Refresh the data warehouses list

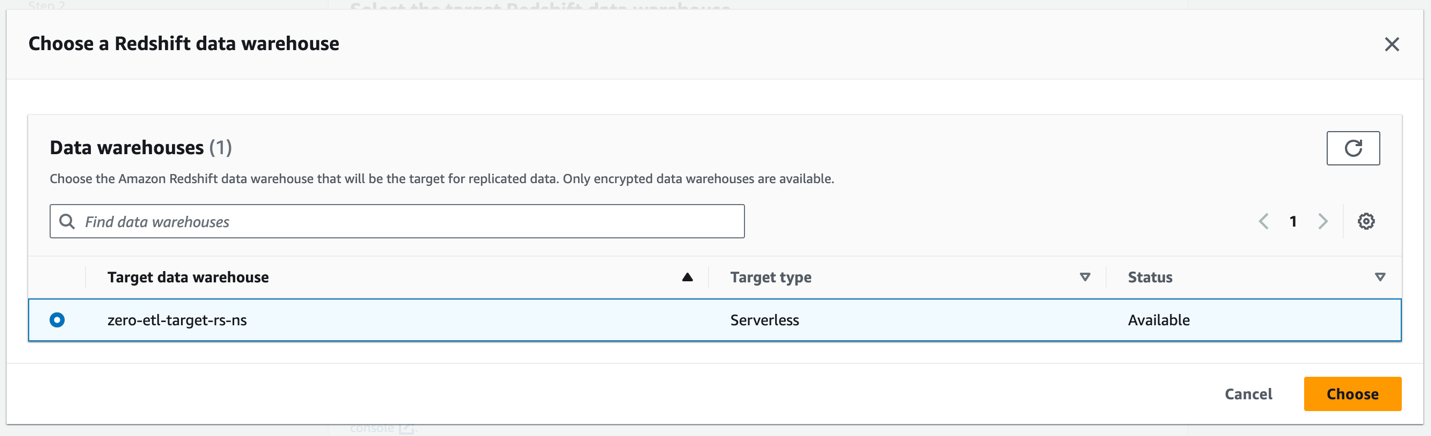pyautogui.click(x=1353, y=148)
